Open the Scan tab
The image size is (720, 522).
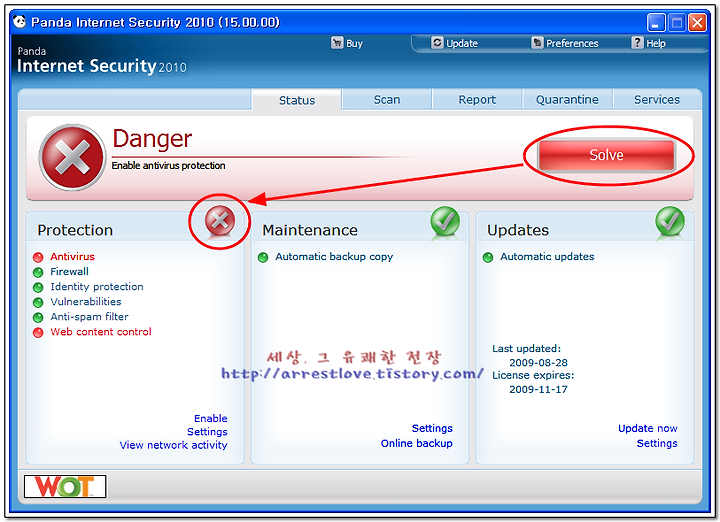tap(387, 99)
